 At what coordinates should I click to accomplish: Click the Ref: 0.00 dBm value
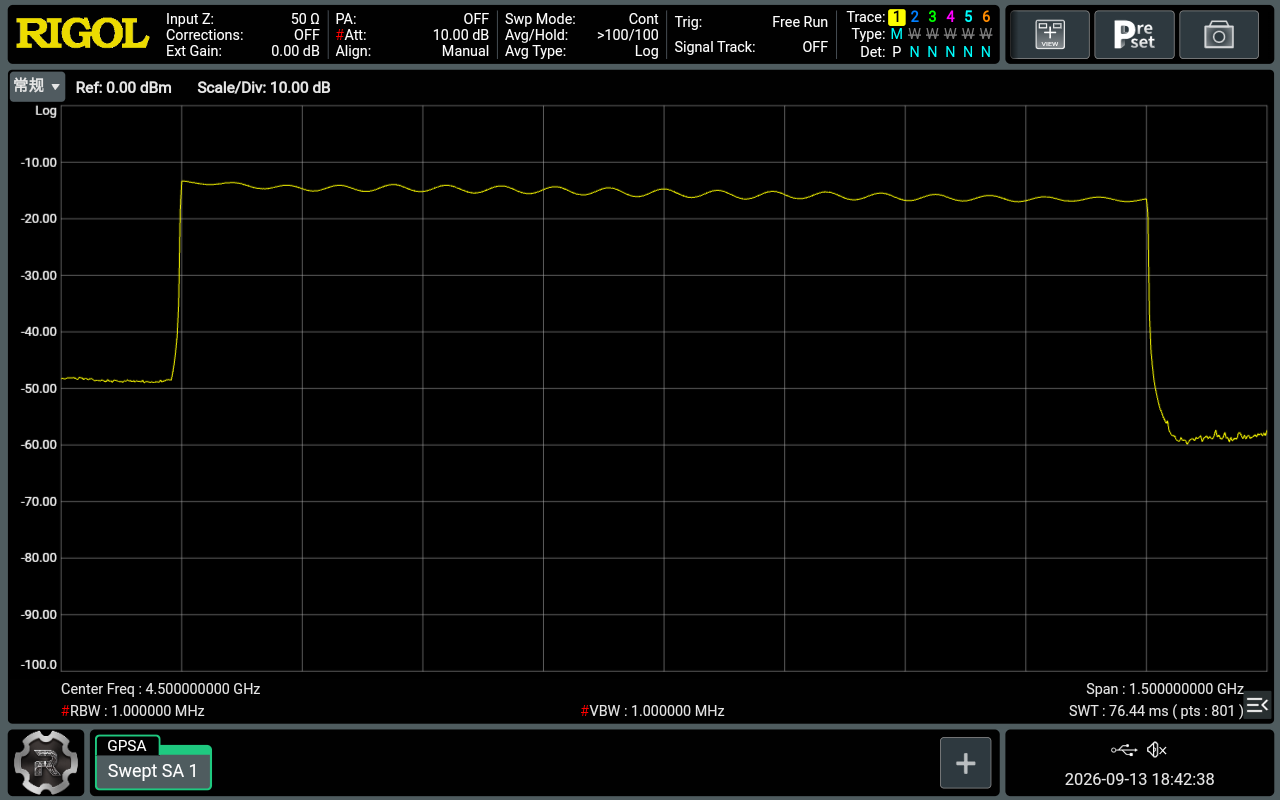pos(124,88)
